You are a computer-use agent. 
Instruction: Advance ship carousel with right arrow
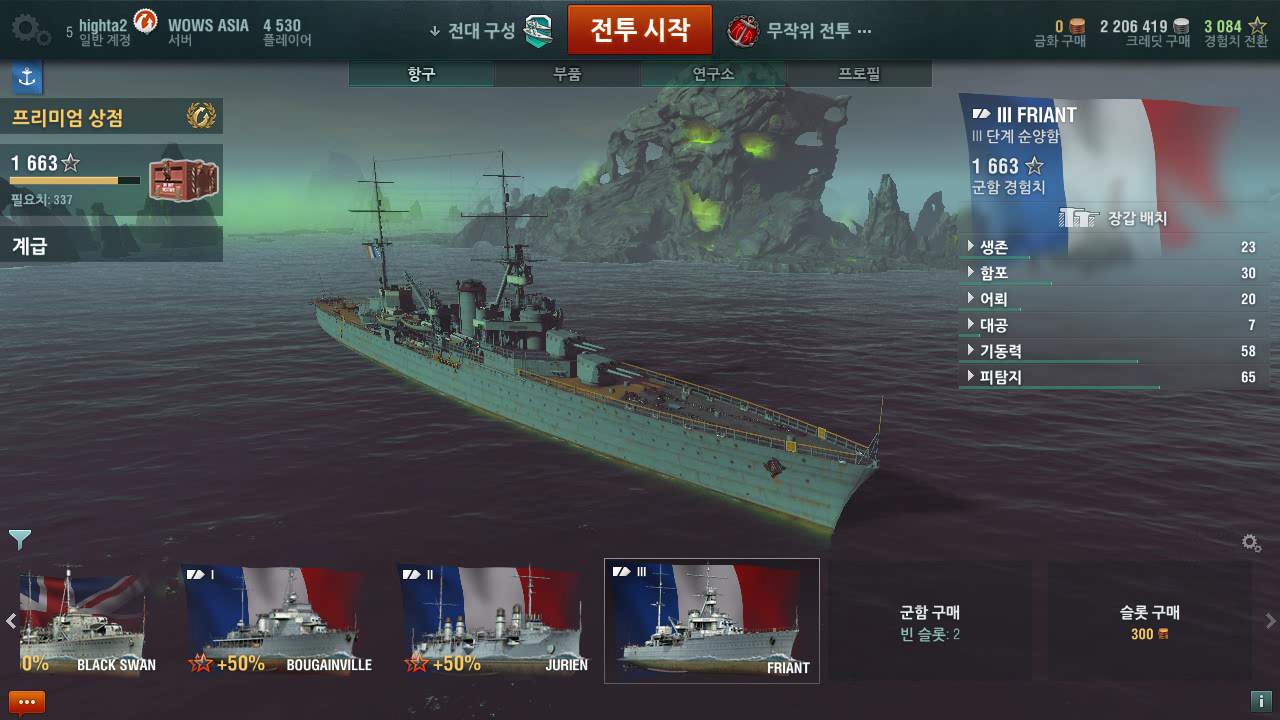[x=1271, y=621]
